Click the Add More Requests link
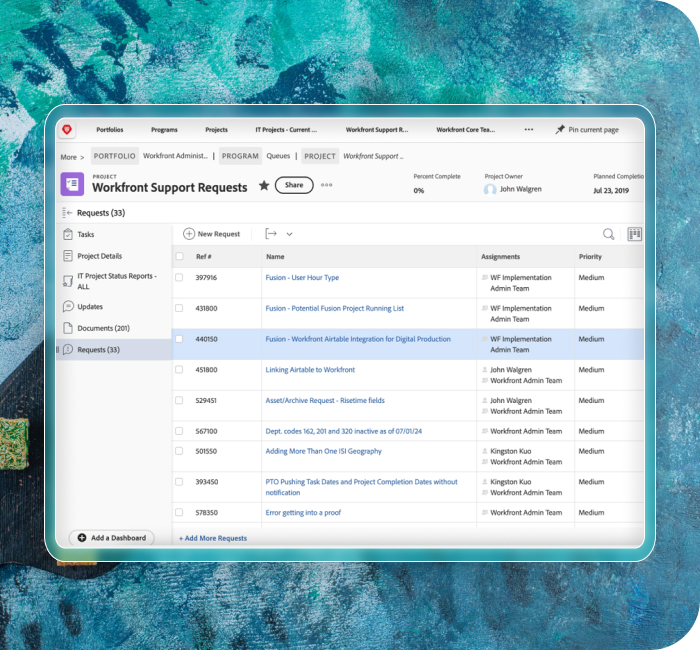700x650 pixels. coord(213,538)
